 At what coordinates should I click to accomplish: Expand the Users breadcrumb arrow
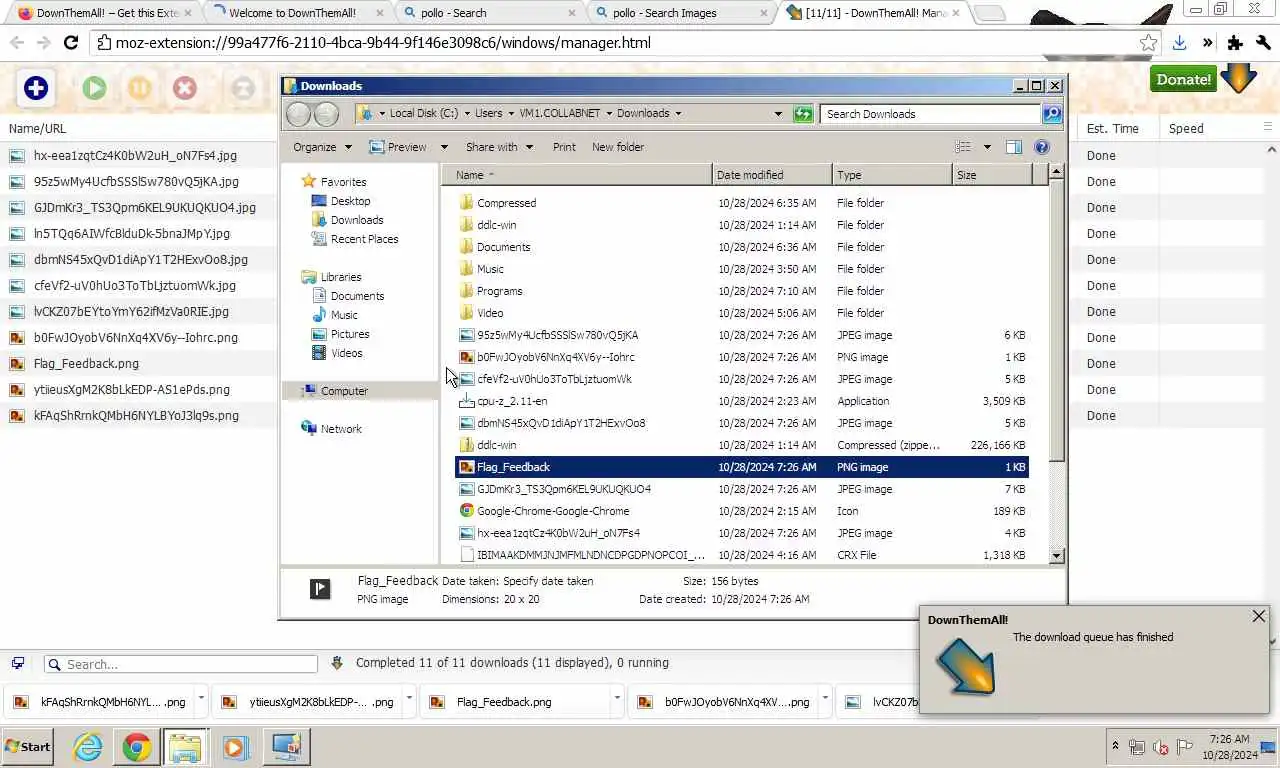pyautogui.click(x=510, y=114)
